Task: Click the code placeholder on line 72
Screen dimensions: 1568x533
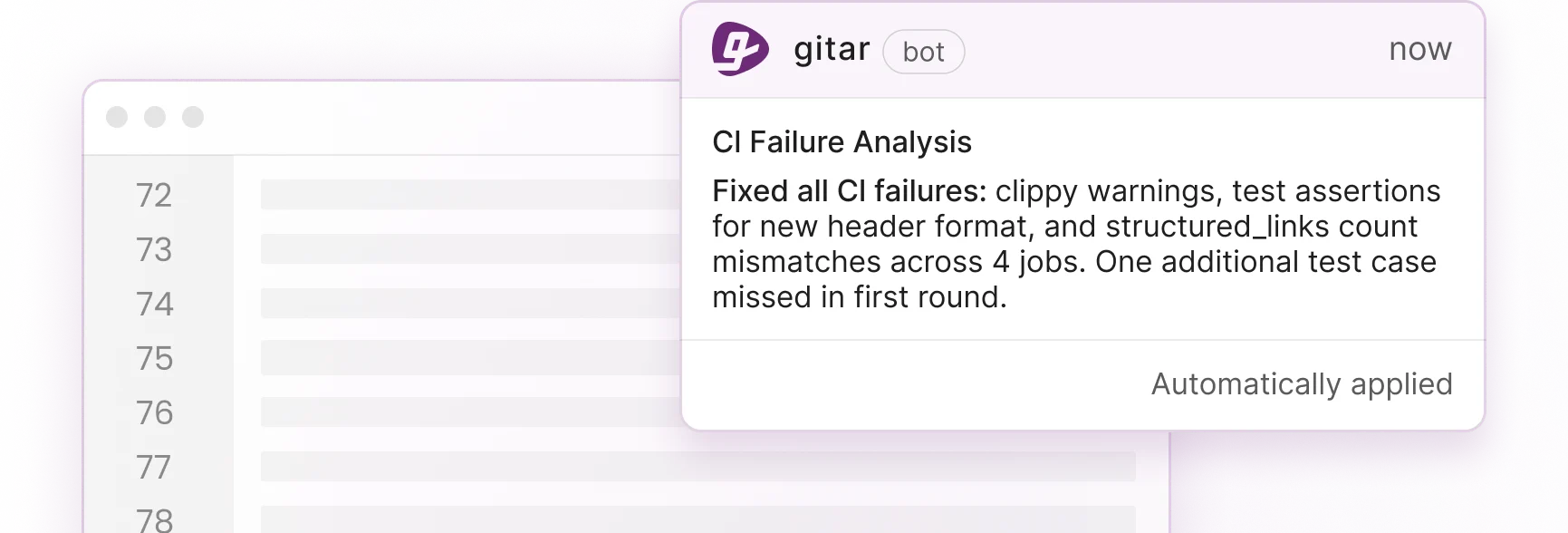Action: click(x=471, y=195)
